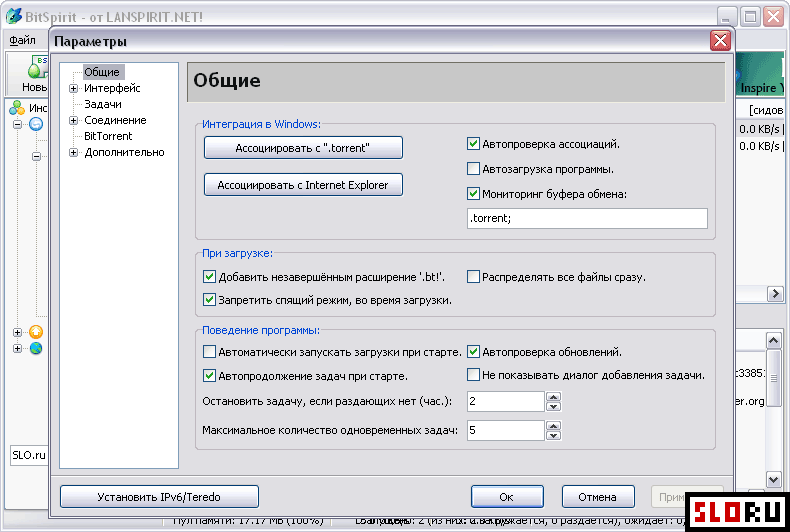Close the Параметры dialog with red X

720,41
